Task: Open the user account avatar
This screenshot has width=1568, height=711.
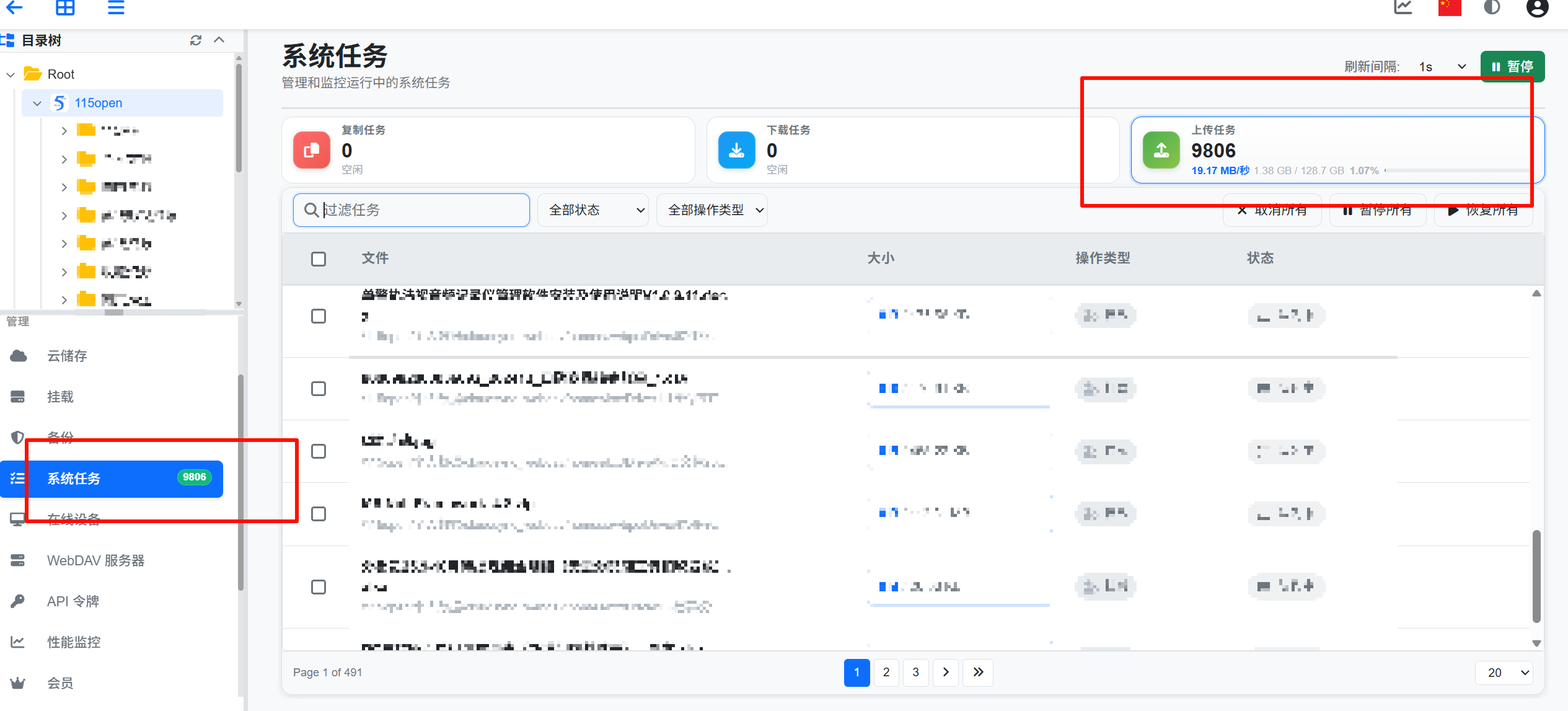Action: coord(1537,7)
